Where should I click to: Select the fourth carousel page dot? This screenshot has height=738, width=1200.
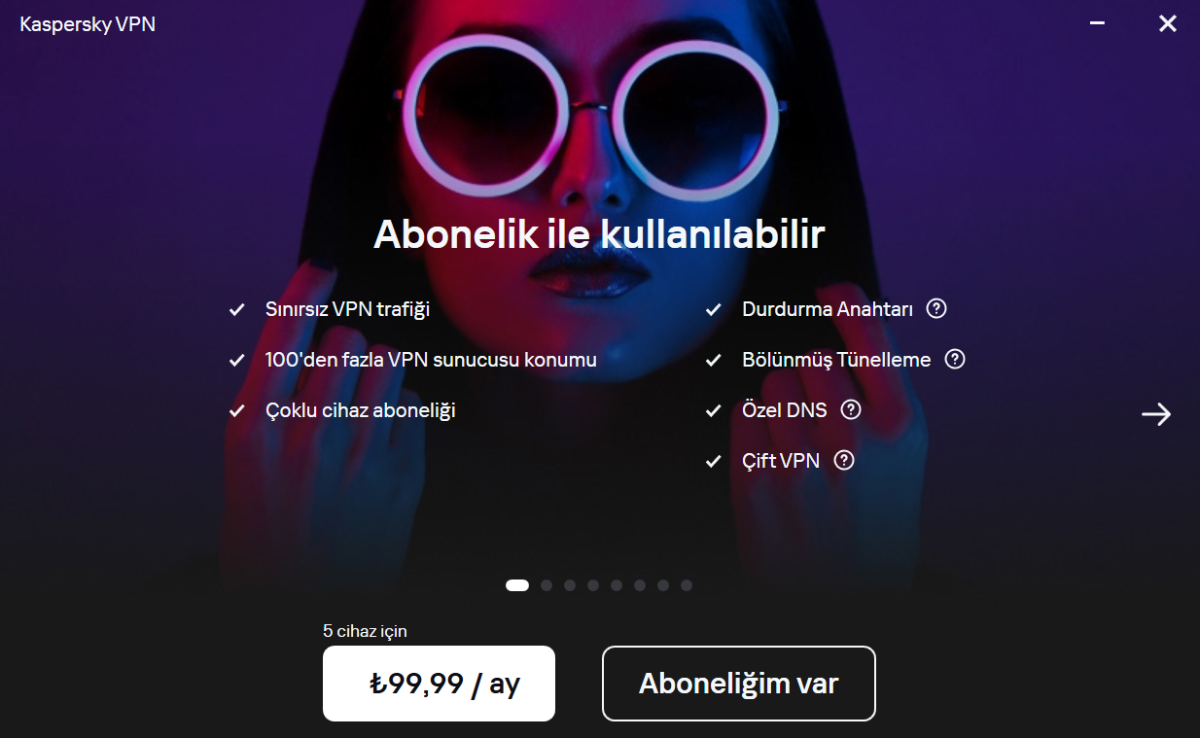(593, 585)
